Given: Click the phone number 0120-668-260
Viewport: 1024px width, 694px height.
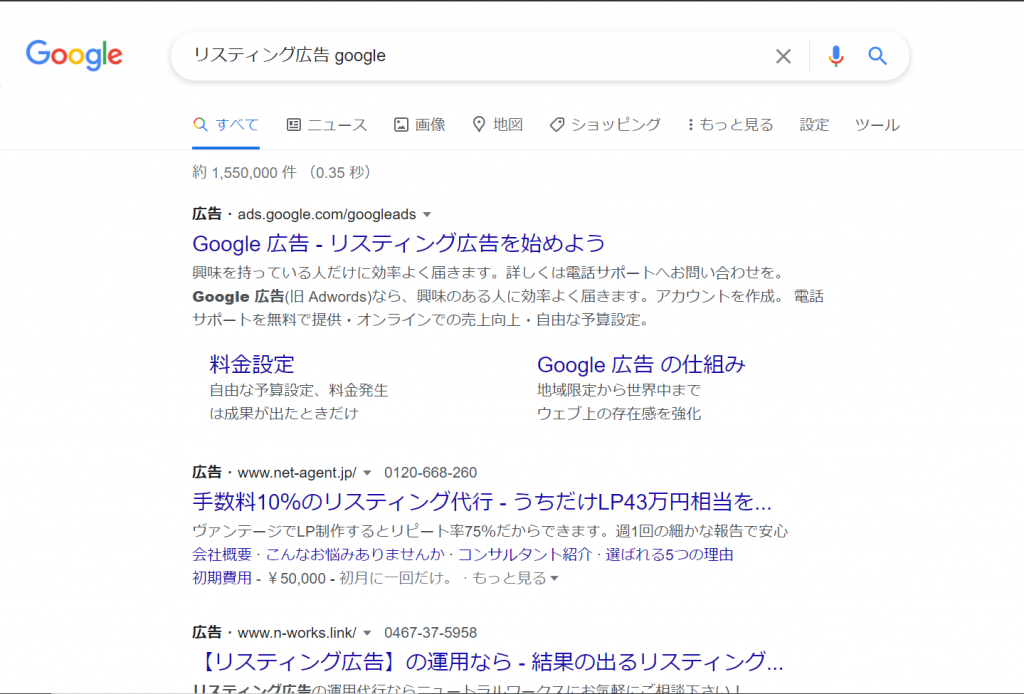Looking at the screenshot, I should 430,473.
